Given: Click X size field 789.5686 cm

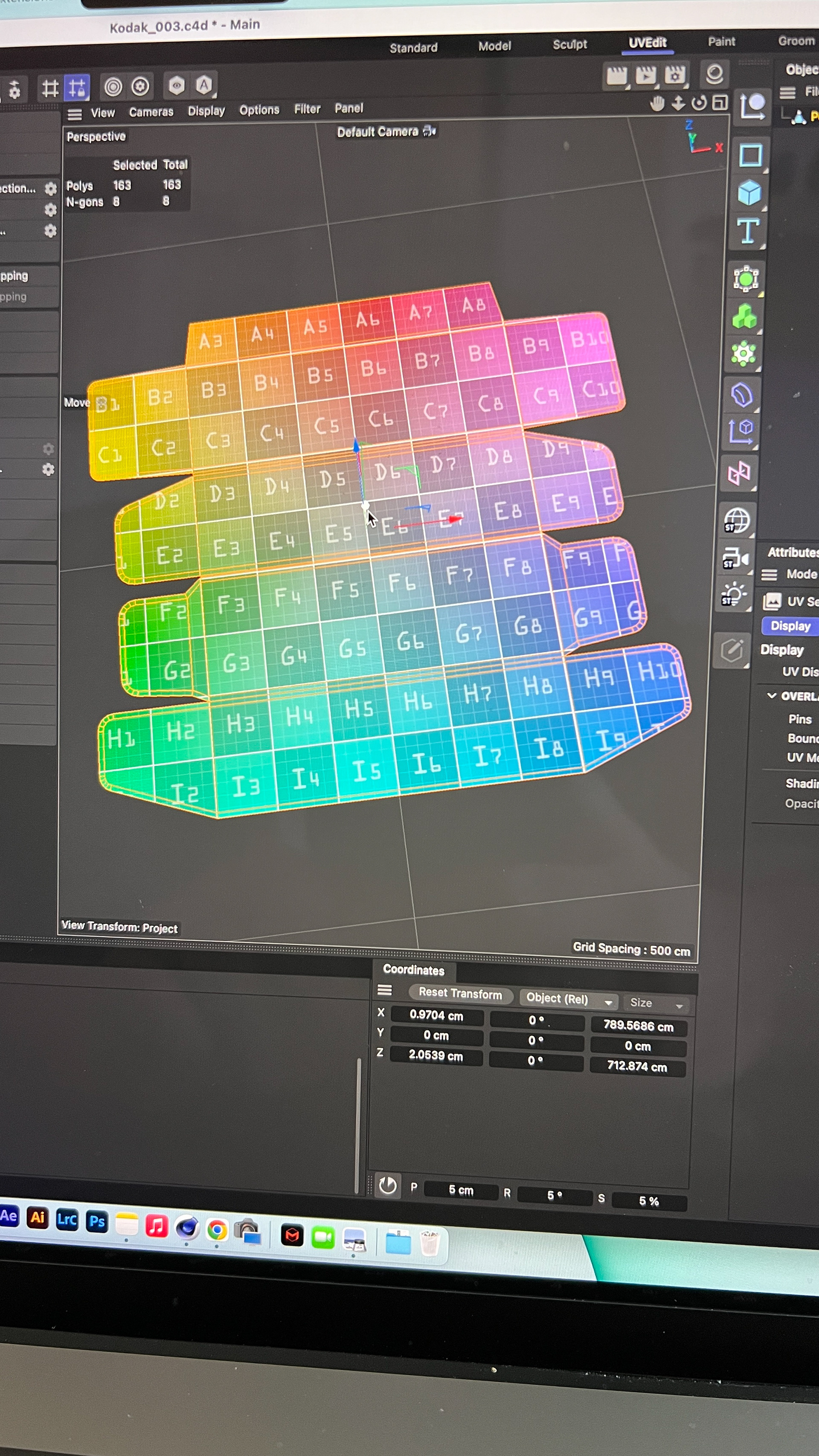Looking at the screenshot, I should tap(638, 1026).
